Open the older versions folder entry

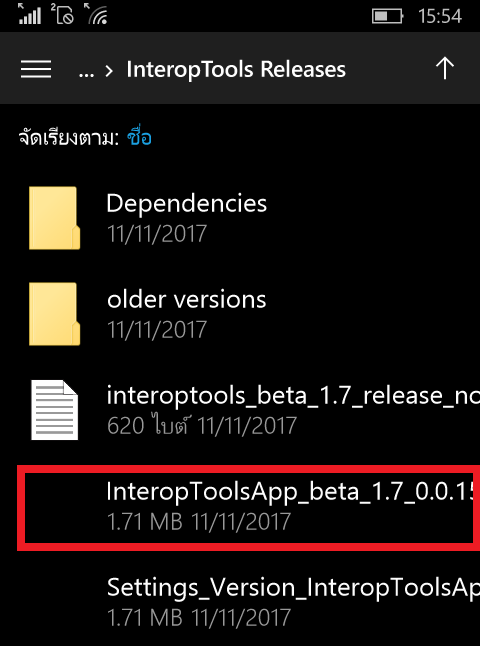248,314
